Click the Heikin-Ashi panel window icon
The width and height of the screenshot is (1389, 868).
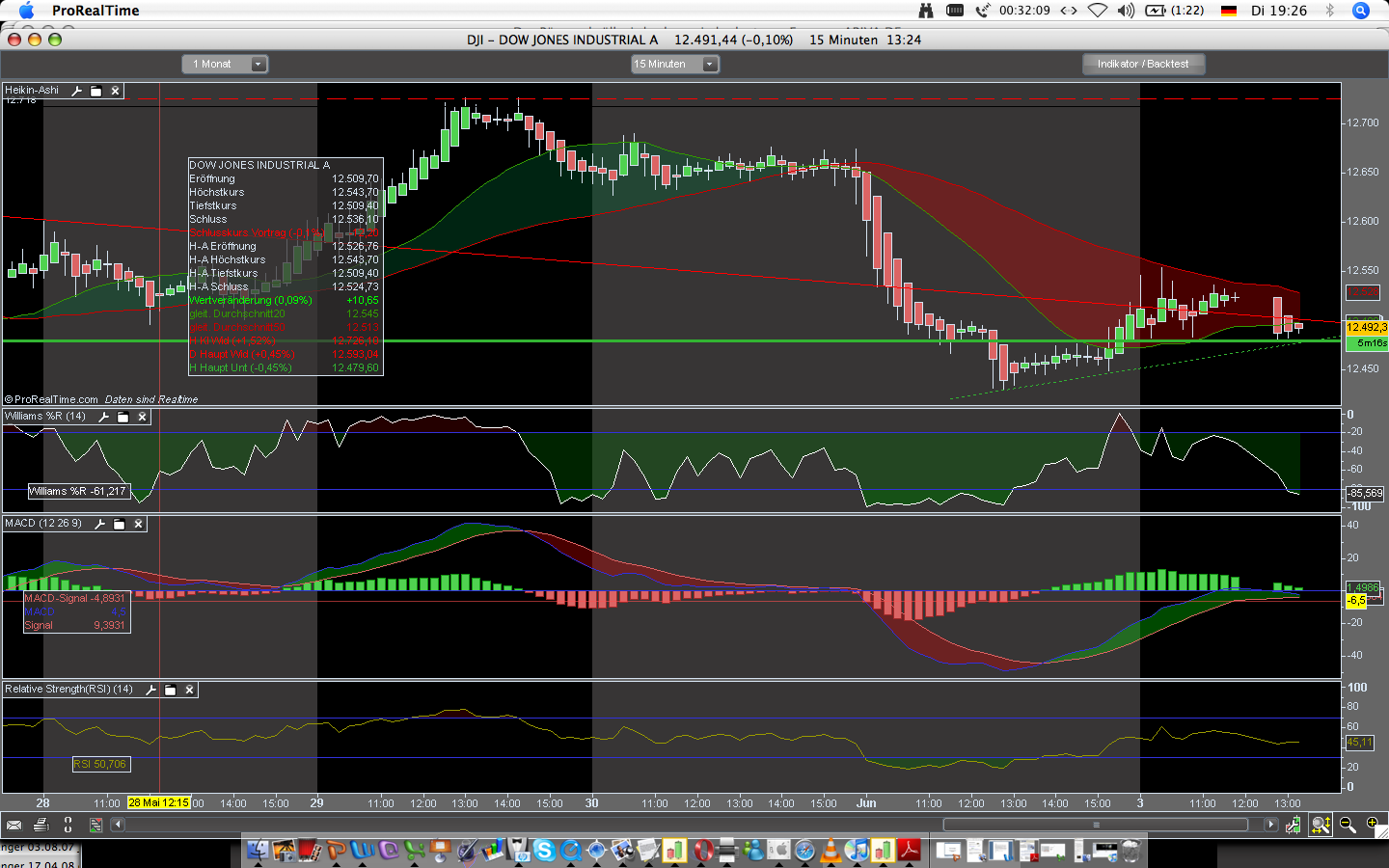pyautogui.click(x=96, y=91)
